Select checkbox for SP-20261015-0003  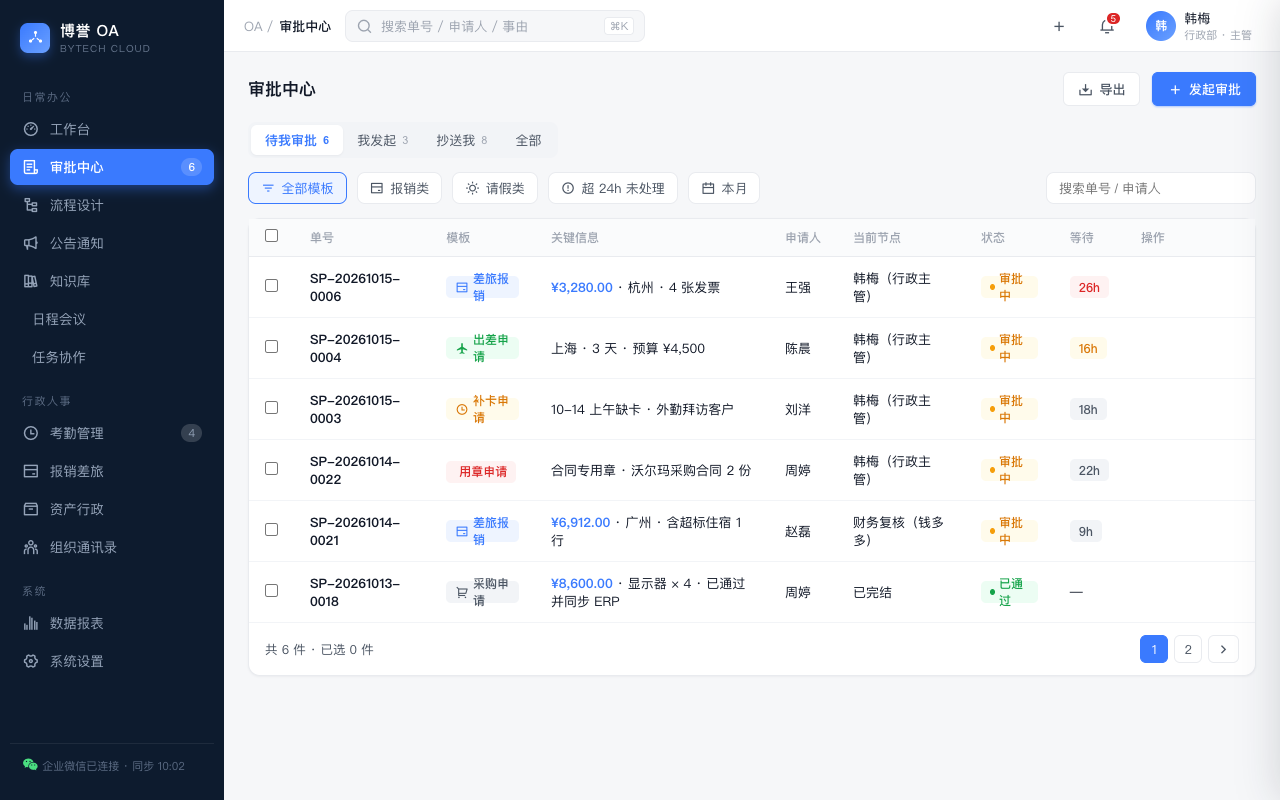[271, 407]
